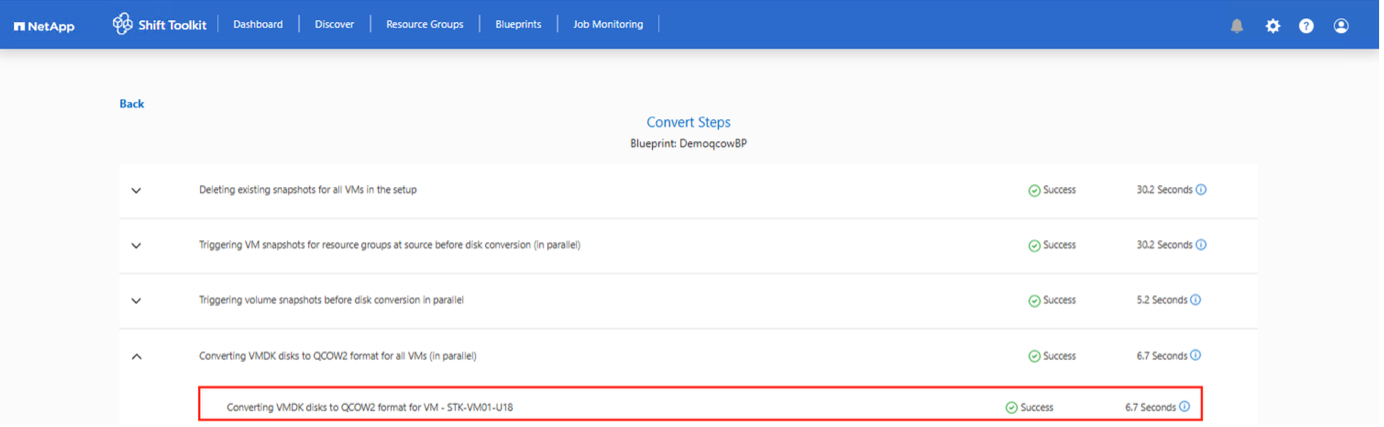Click the NetApp logo
The image size is (1384, 427).
point(47,25)
